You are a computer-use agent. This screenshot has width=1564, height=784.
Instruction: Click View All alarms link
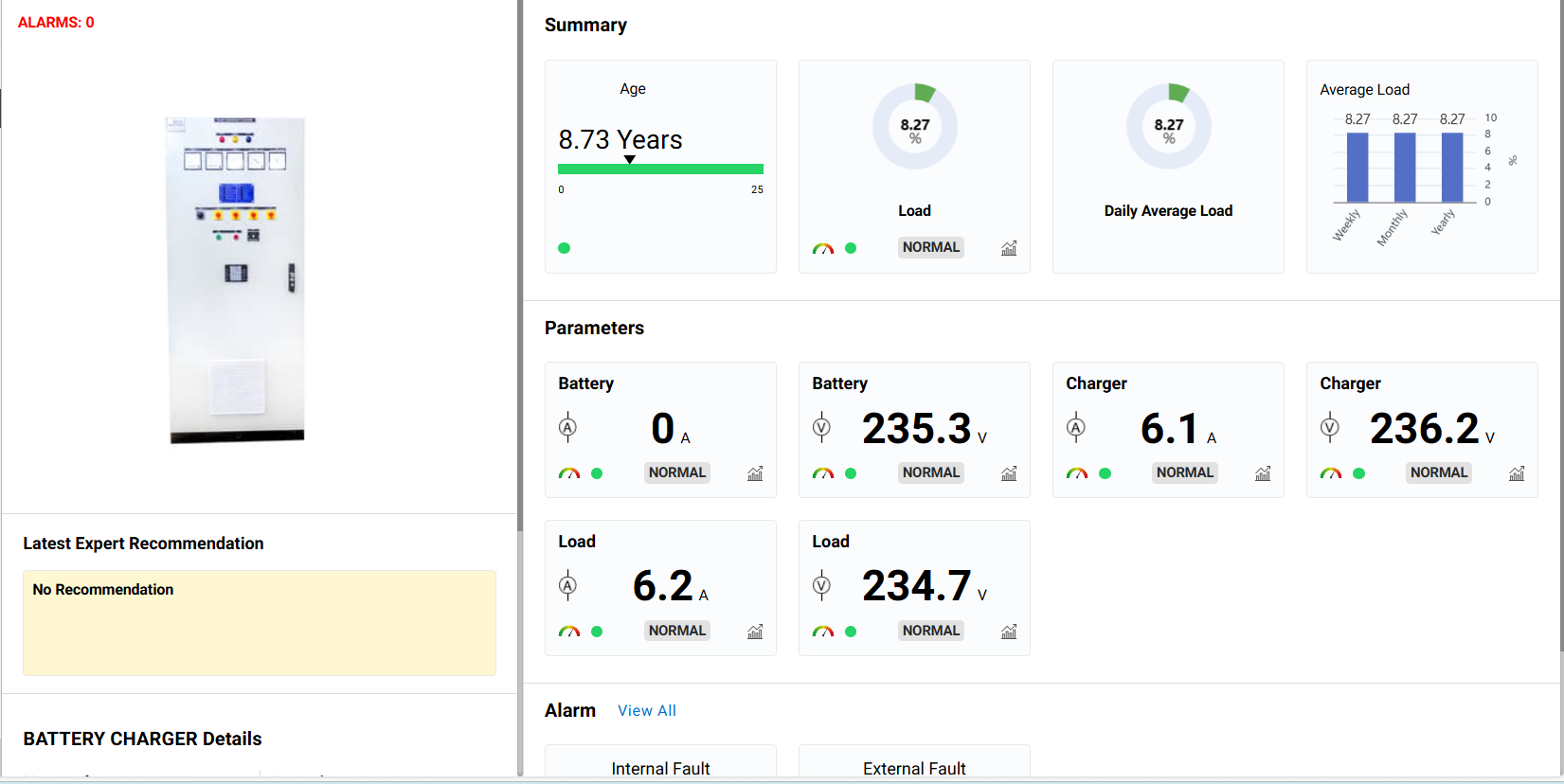(x=647, y=711)
